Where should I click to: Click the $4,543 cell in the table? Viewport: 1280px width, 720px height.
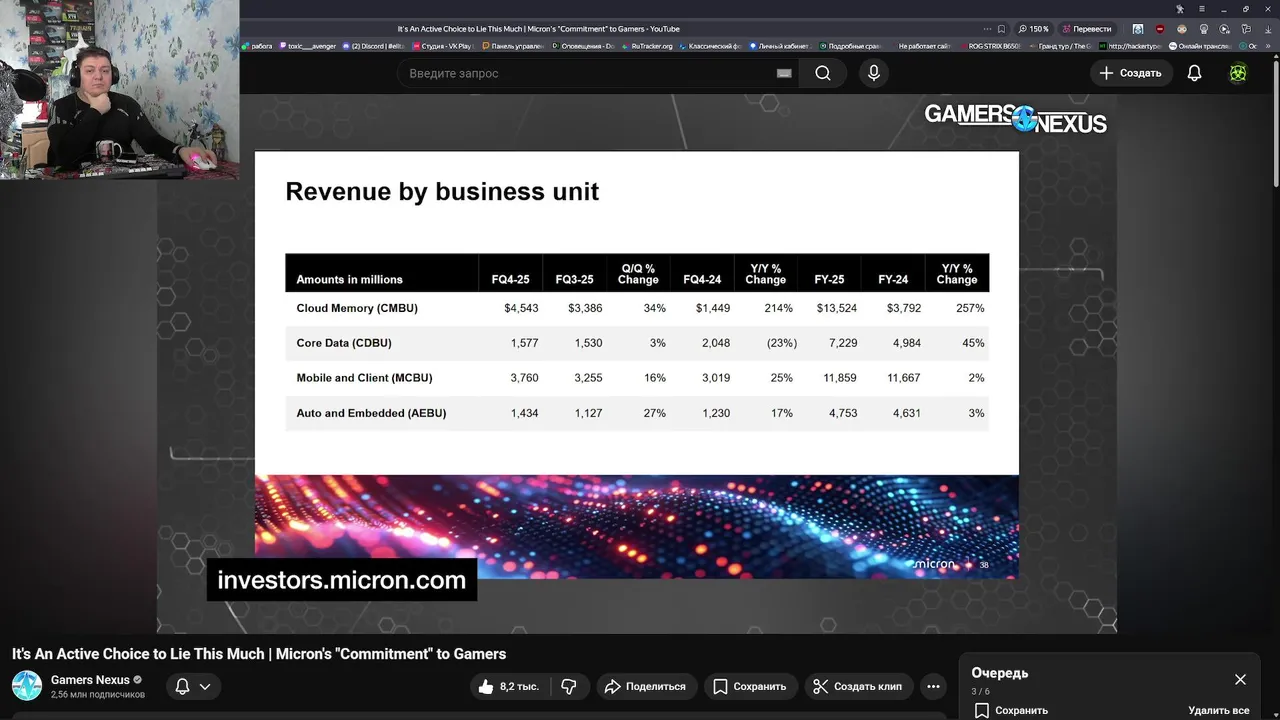pos(521,308)
